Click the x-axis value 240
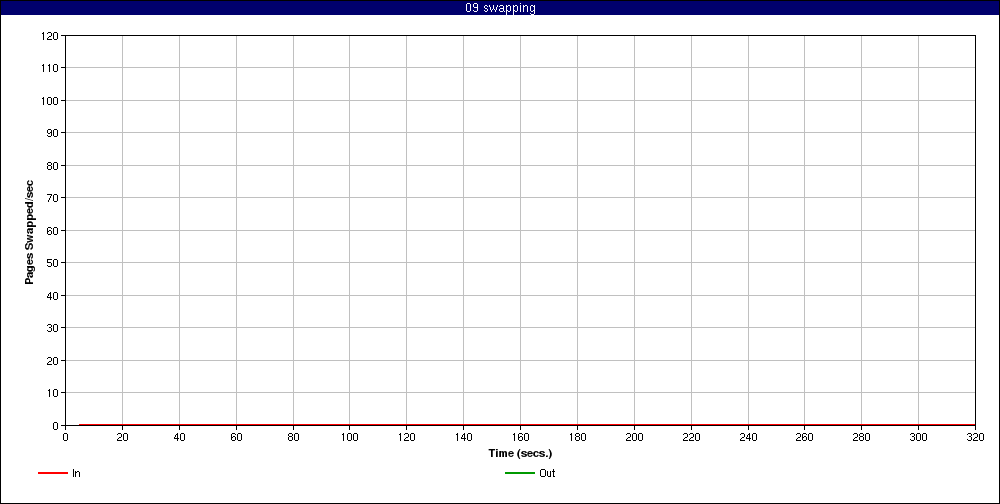 coord(748,437)
